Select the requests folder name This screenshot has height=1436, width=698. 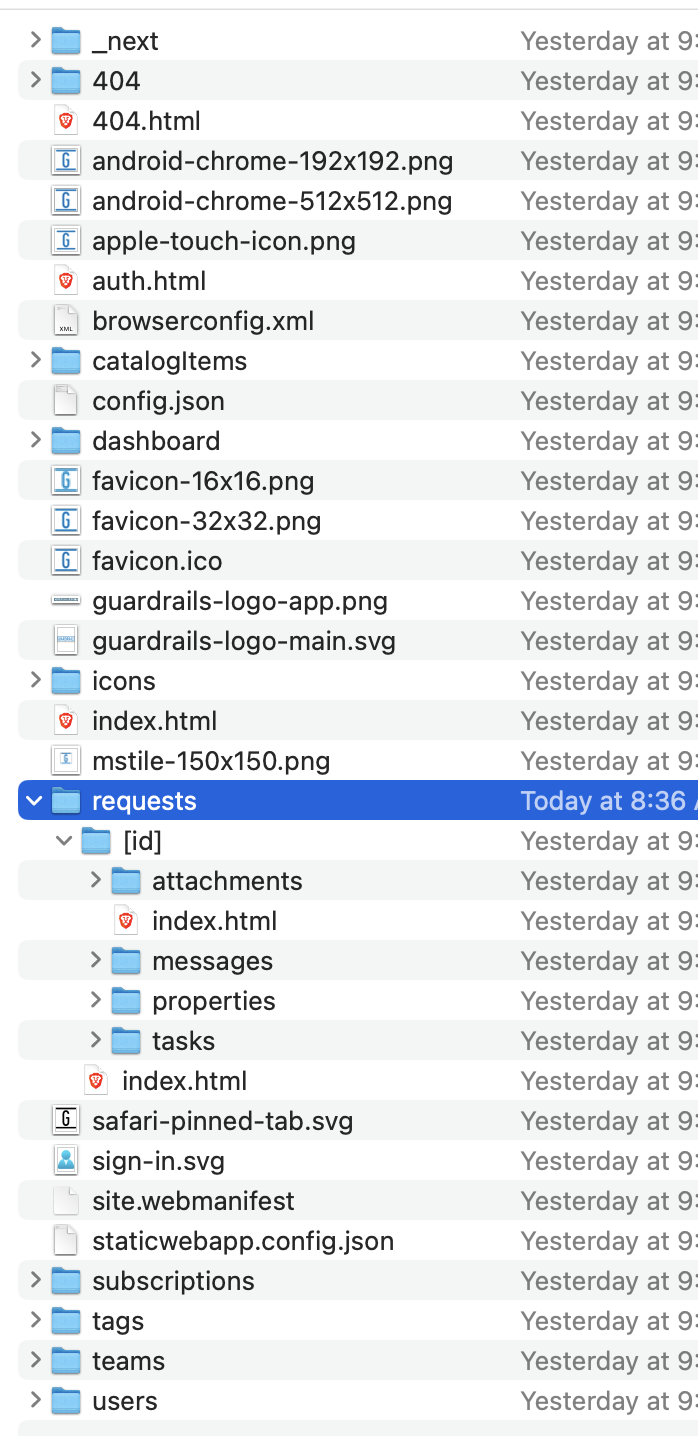pos(144,801)
